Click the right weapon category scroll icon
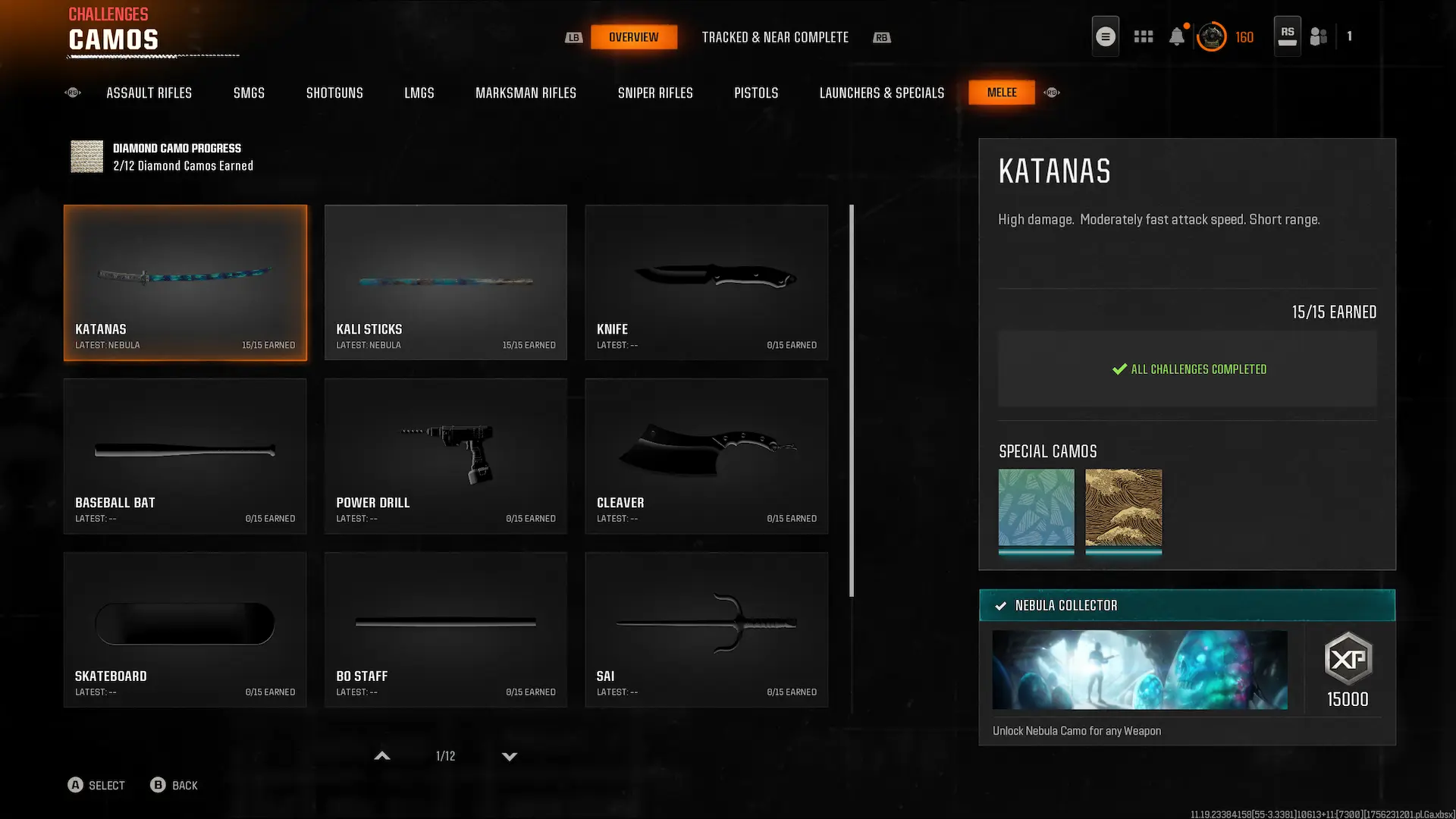 (1051, 93)
